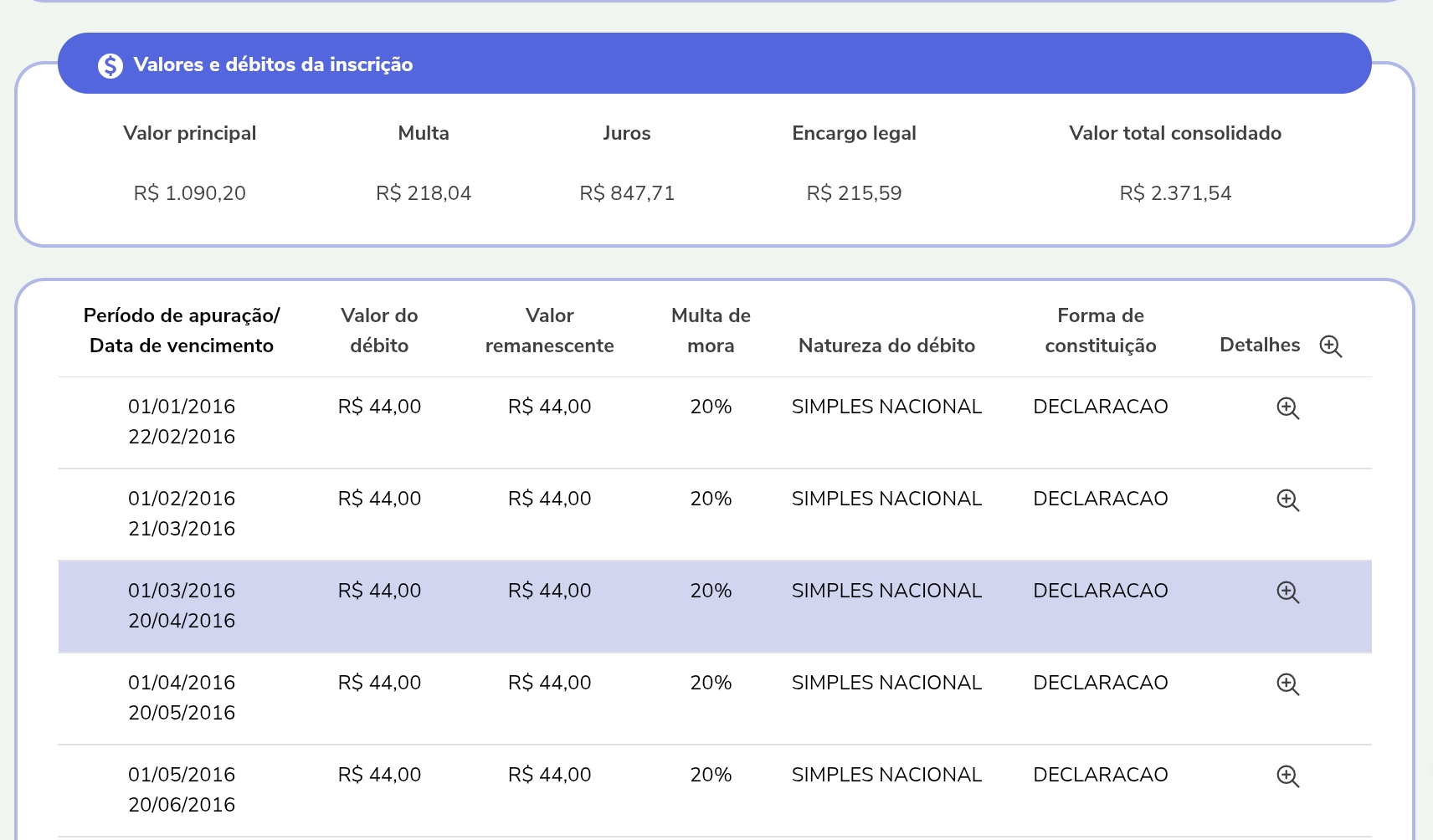Select the row due on 20/04/2016
This screenshot has width=1433, height=840.
pyautogui.click(x=714, y=607)
